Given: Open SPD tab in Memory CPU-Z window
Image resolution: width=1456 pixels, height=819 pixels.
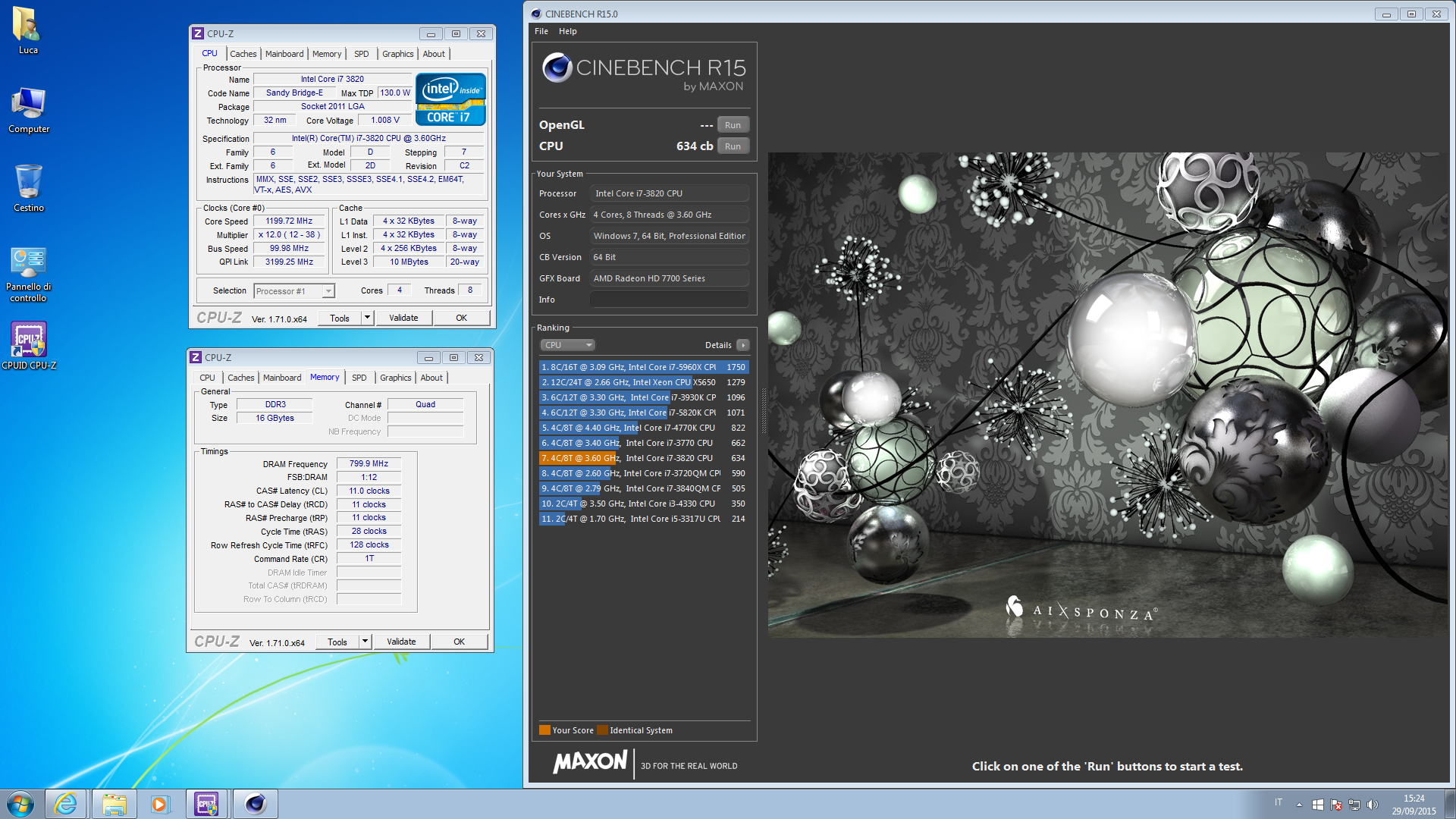Looking at the screenshot, I should coord(359,378).
